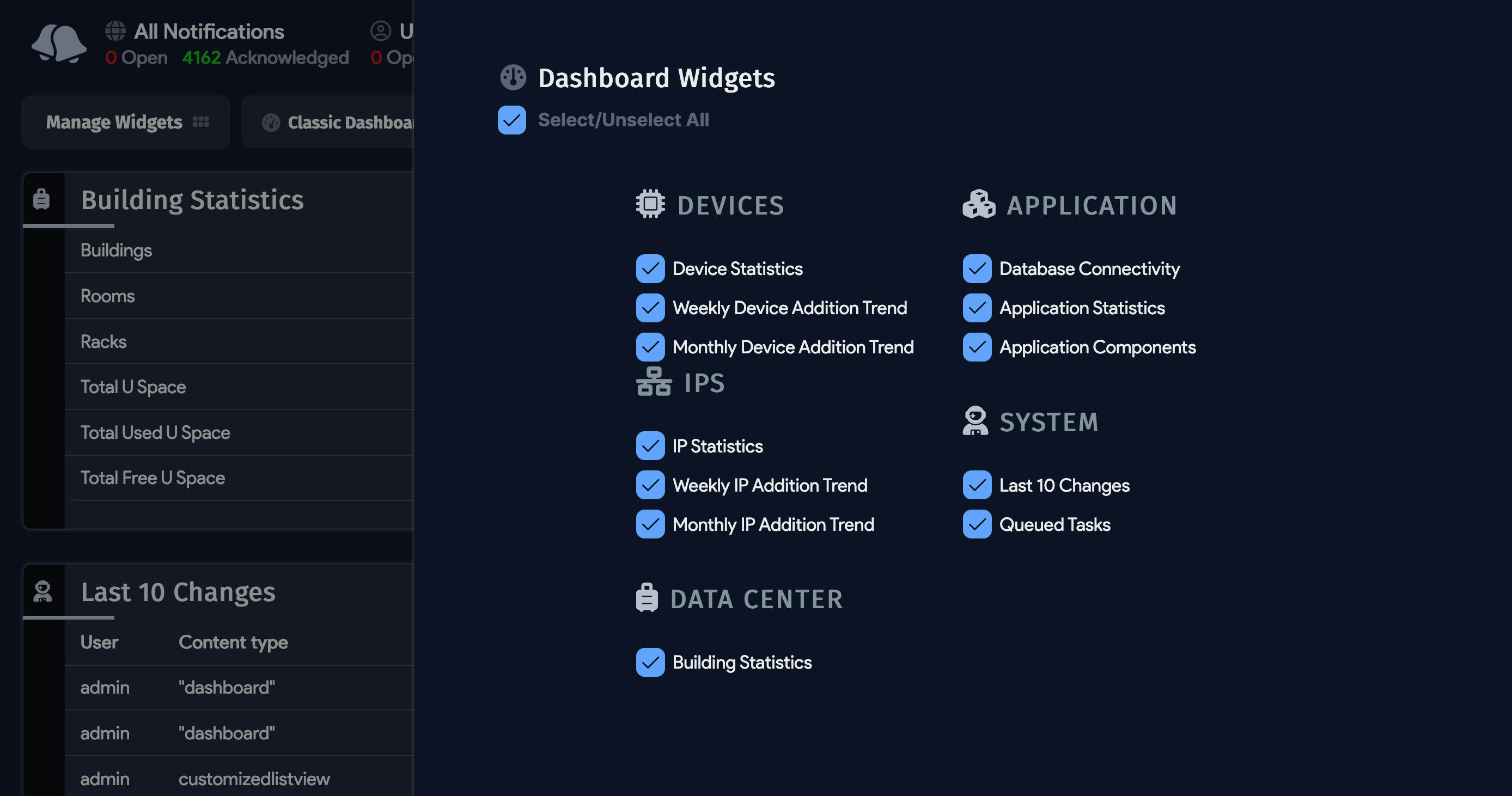Disable the Queued Tasks widget

click(x=976, y=524)
